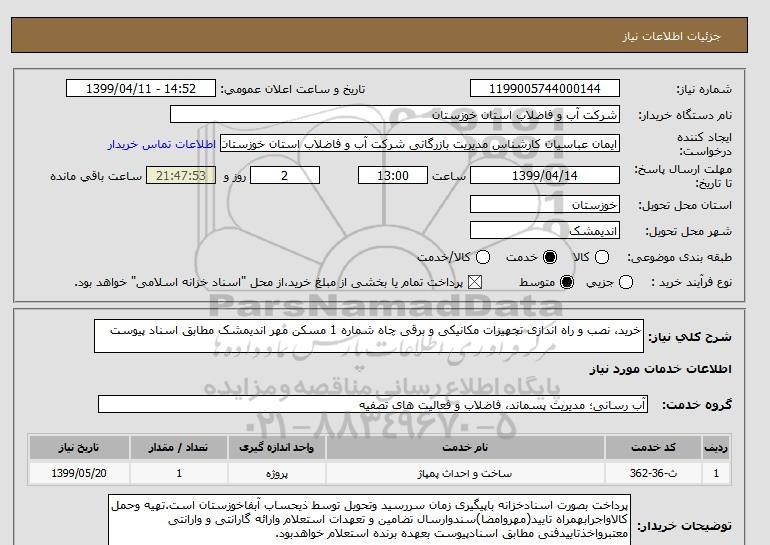Click service code cell ث-36-362
The height and width of the screenshot is (545, 770).
coord(653,473)
